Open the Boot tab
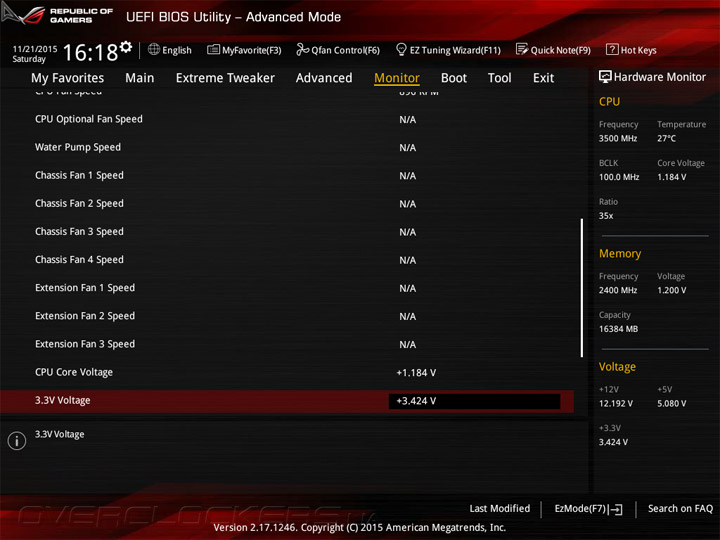Viewport: 720px width, 540px height. point(454,78)
